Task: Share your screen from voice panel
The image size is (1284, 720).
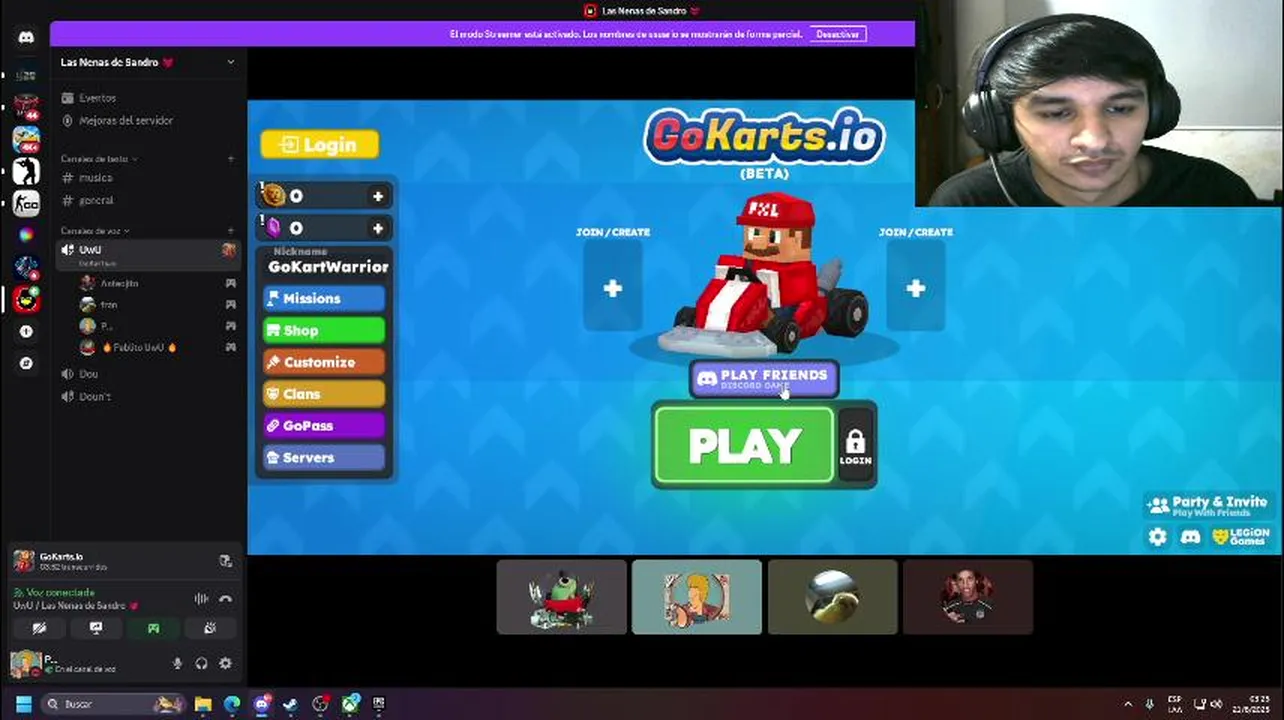Action: [x=96, y=628]
